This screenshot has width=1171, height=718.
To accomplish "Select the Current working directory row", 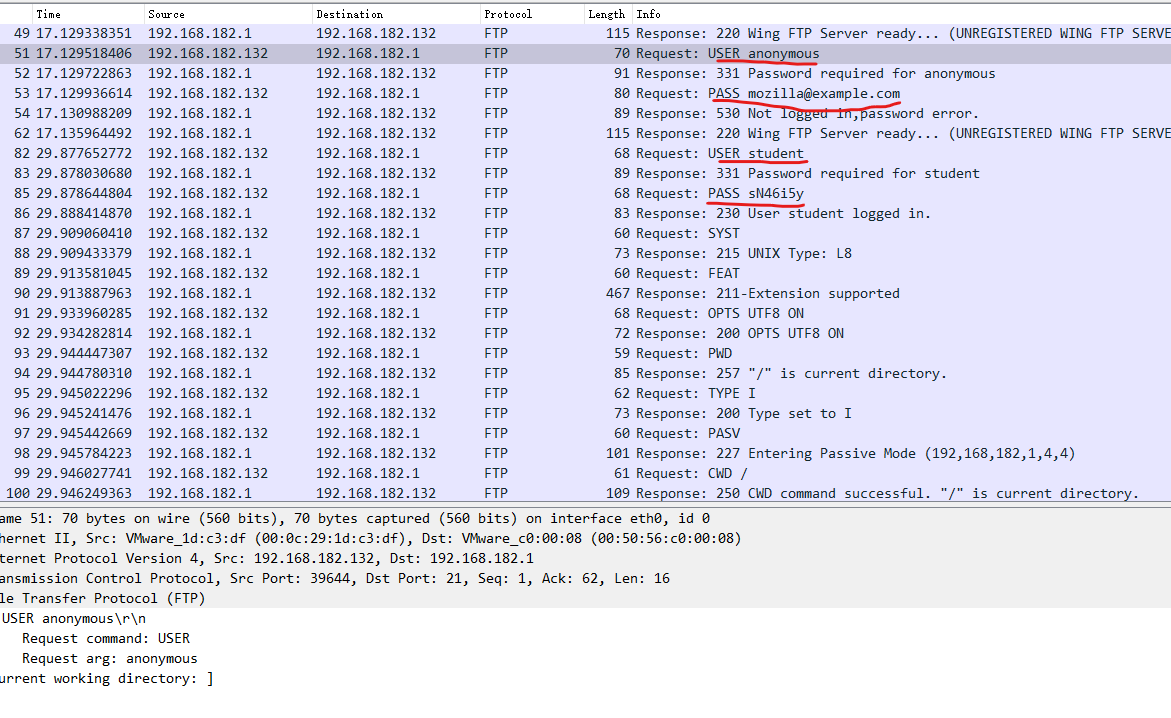I will 586,678.
